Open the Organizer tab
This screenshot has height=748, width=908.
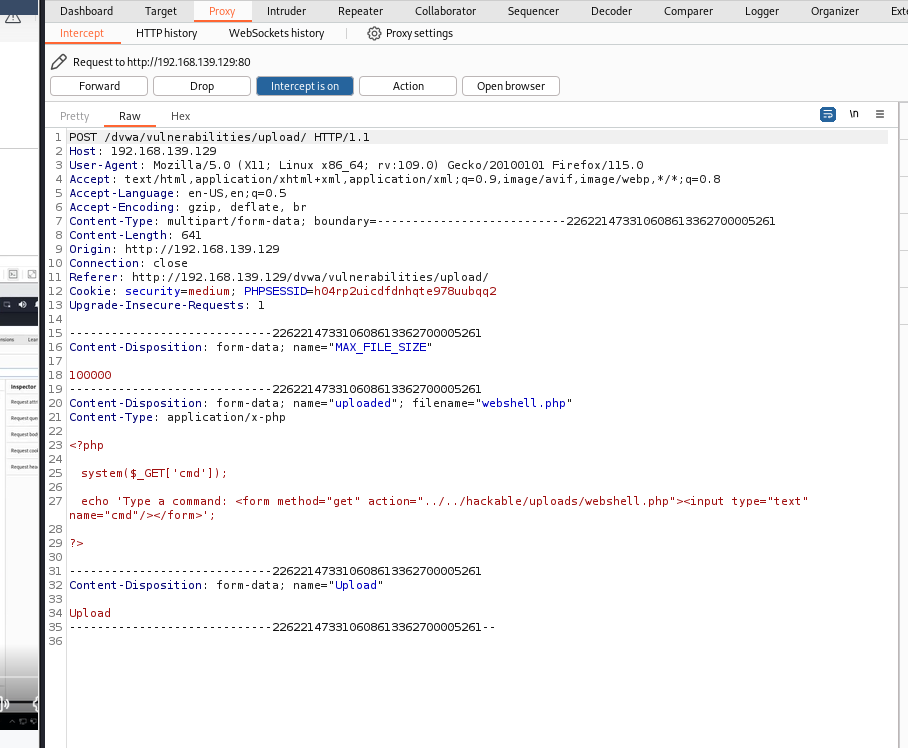pyautogui.click(x=834, y=11)
